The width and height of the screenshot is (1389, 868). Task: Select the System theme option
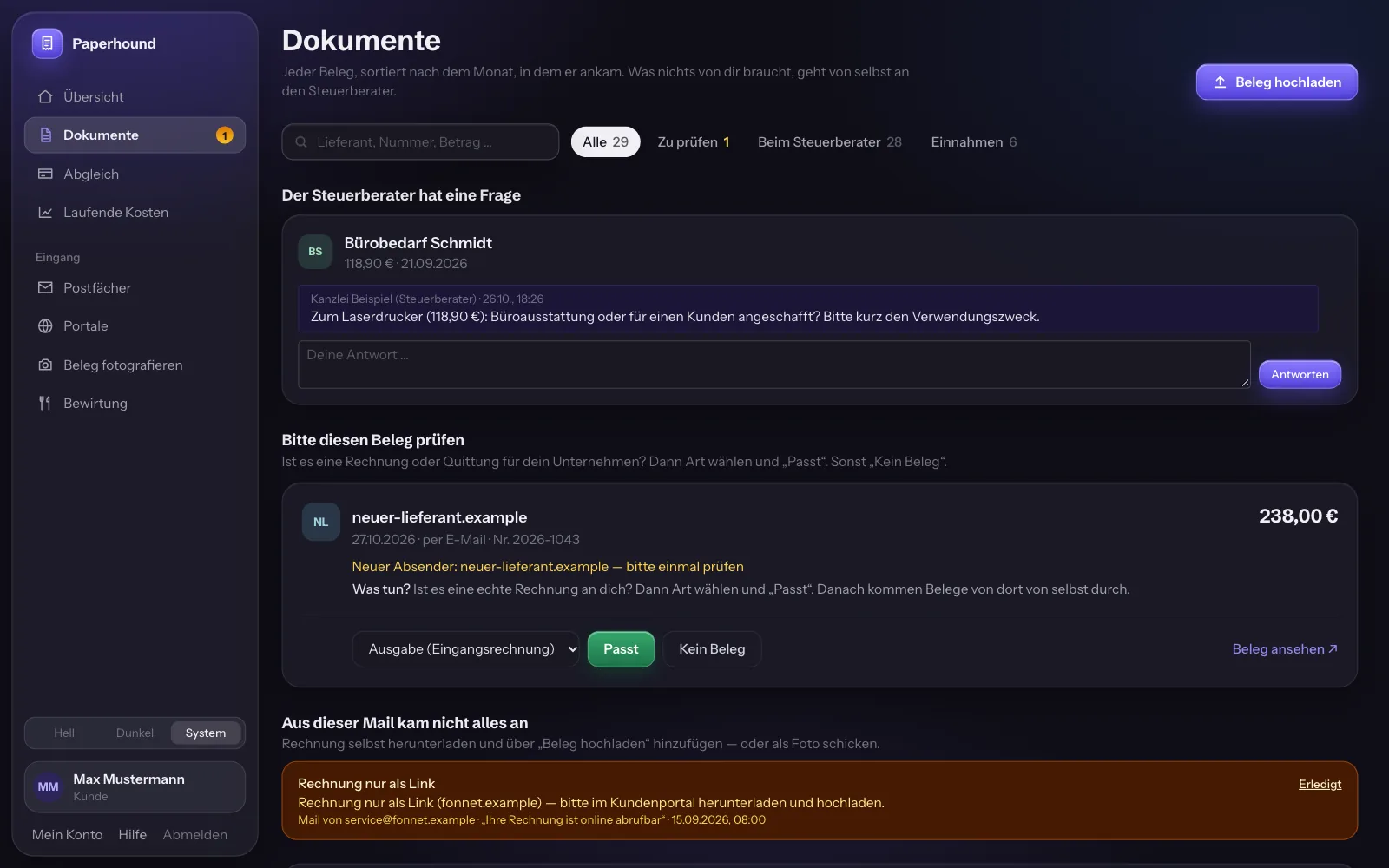(206, 733)
